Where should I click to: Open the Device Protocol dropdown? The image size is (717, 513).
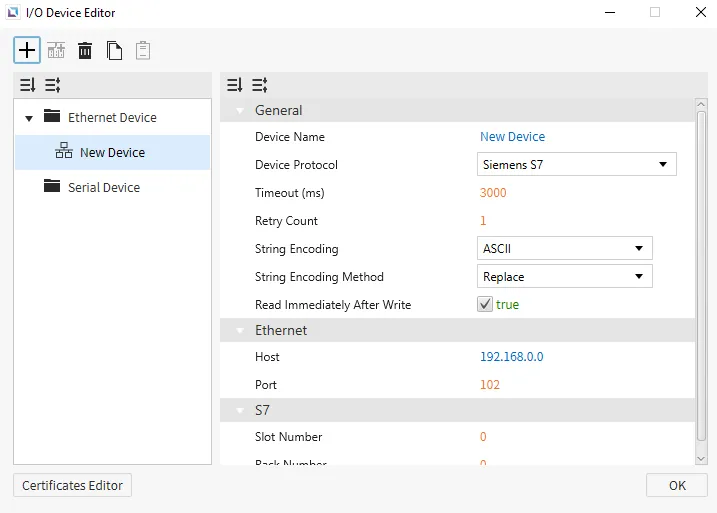(x=577, y=164)
